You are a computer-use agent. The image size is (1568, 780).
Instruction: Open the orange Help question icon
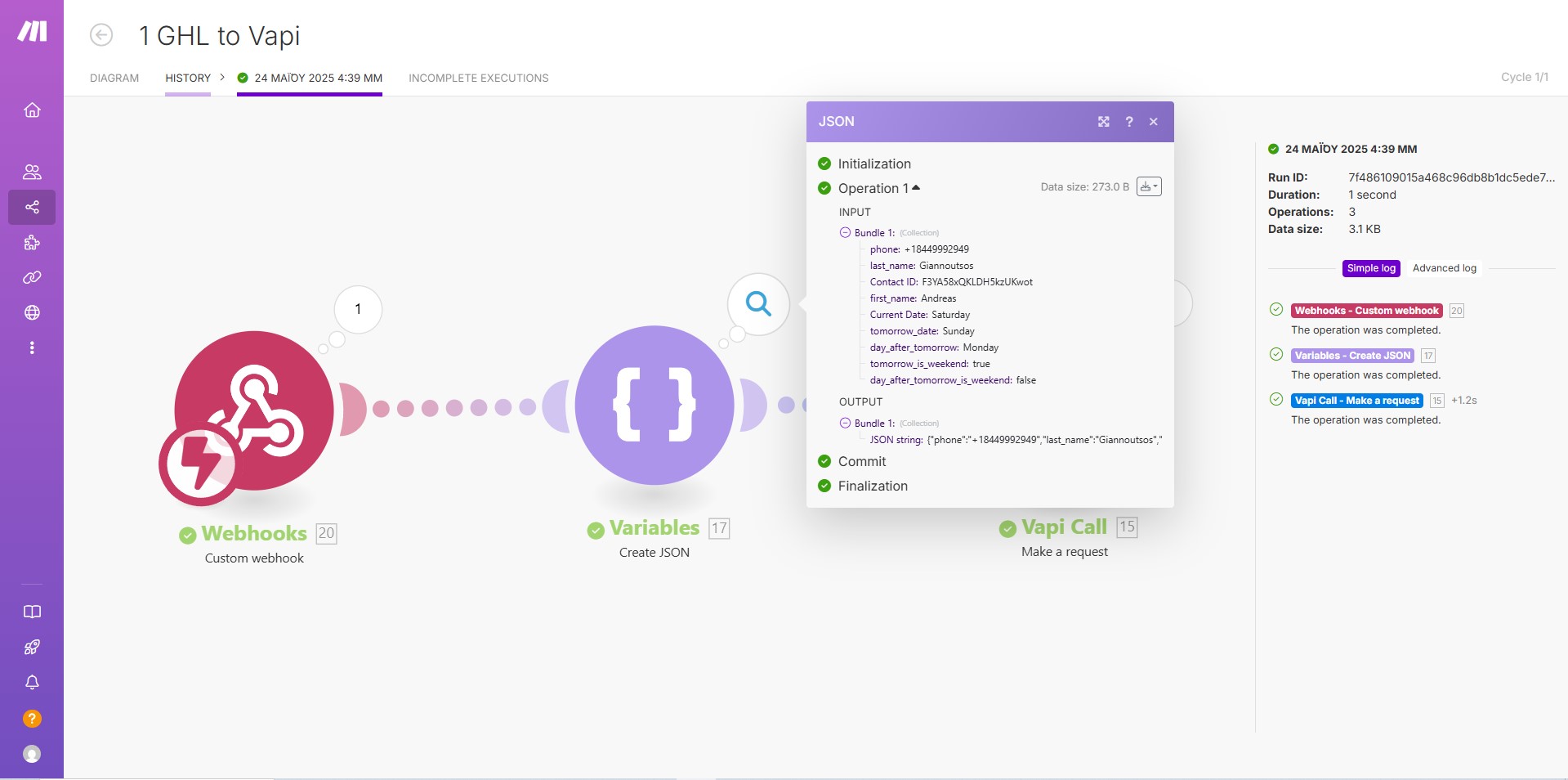coord(32,719)
